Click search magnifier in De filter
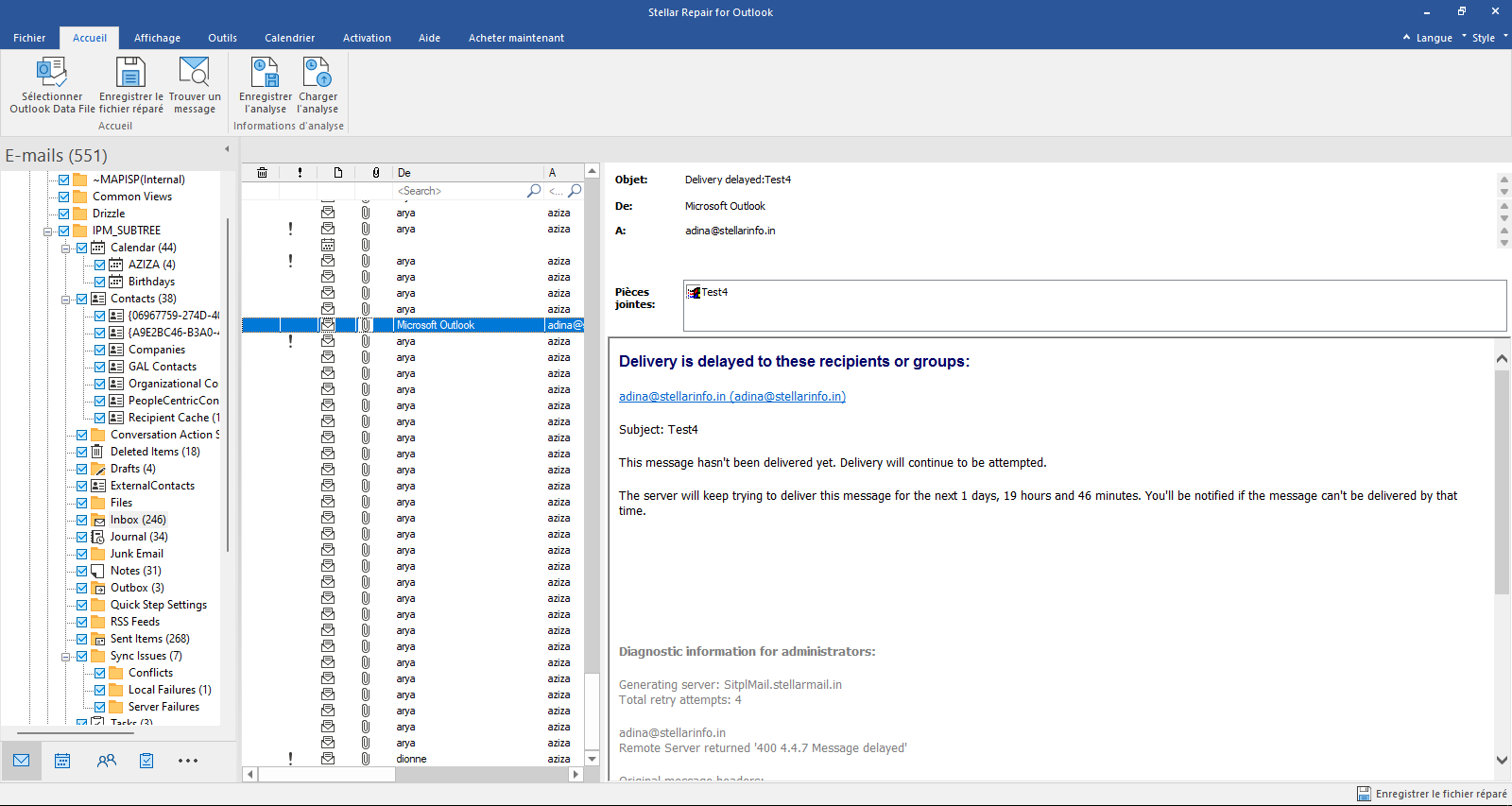Viewport: 1512px width, 806px height. (534, 191)
